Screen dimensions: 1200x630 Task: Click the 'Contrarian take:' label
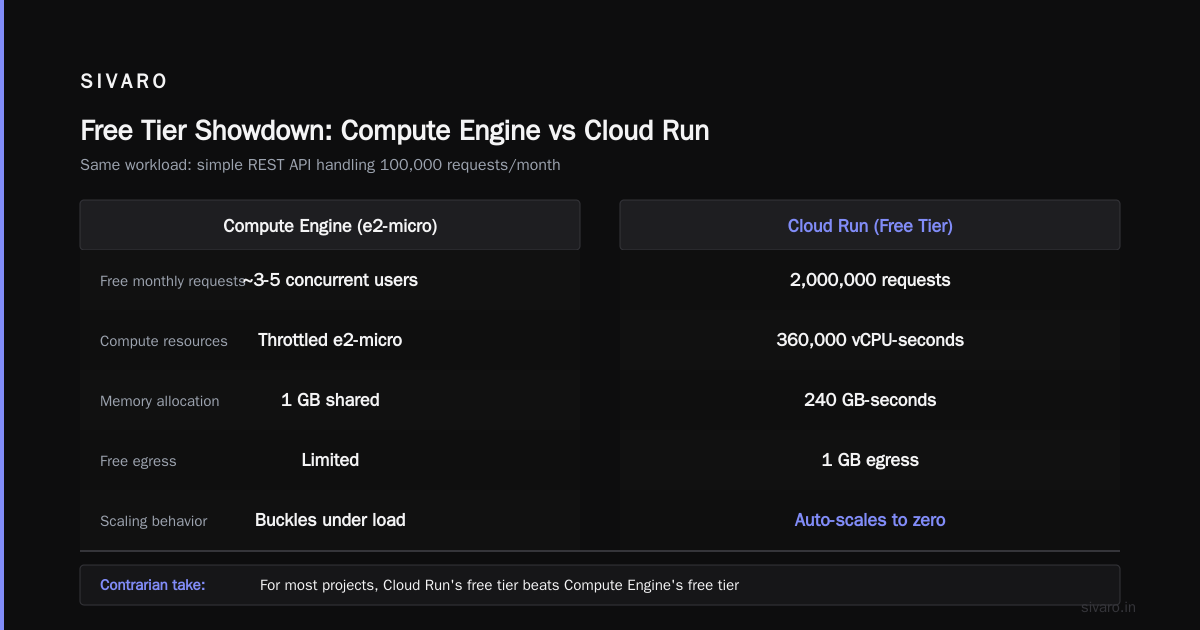coord(153,585)
